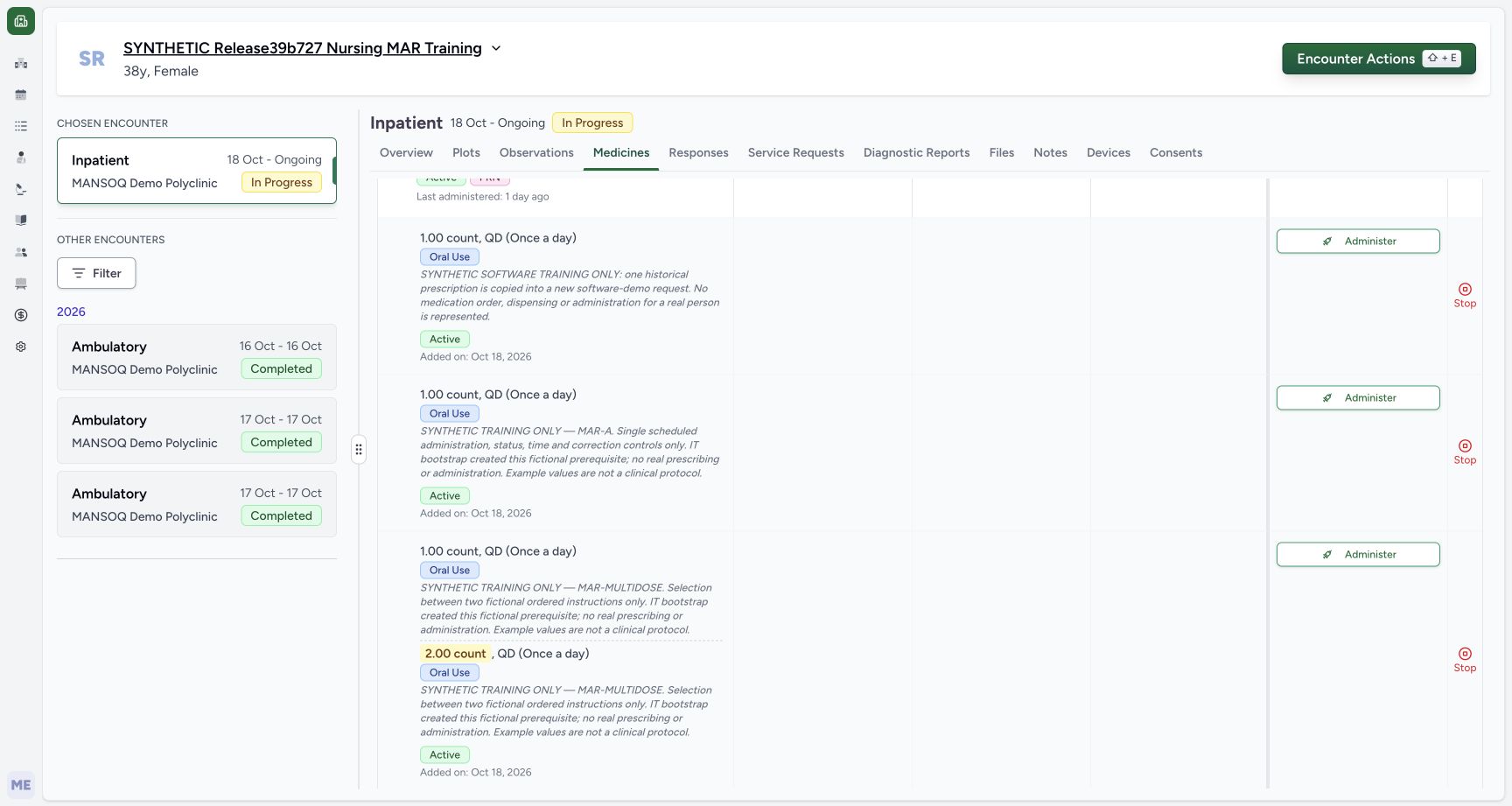
Task: Open the Devices tab
Action: click(1109, 152)
